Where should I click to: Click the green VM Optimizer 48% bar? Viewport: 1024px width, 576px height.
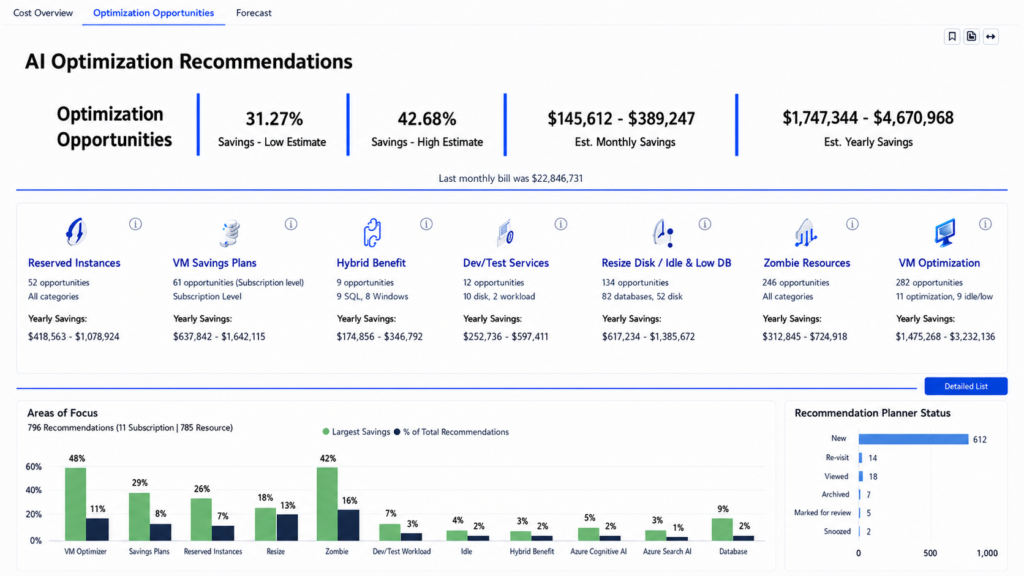click(75, 504)
